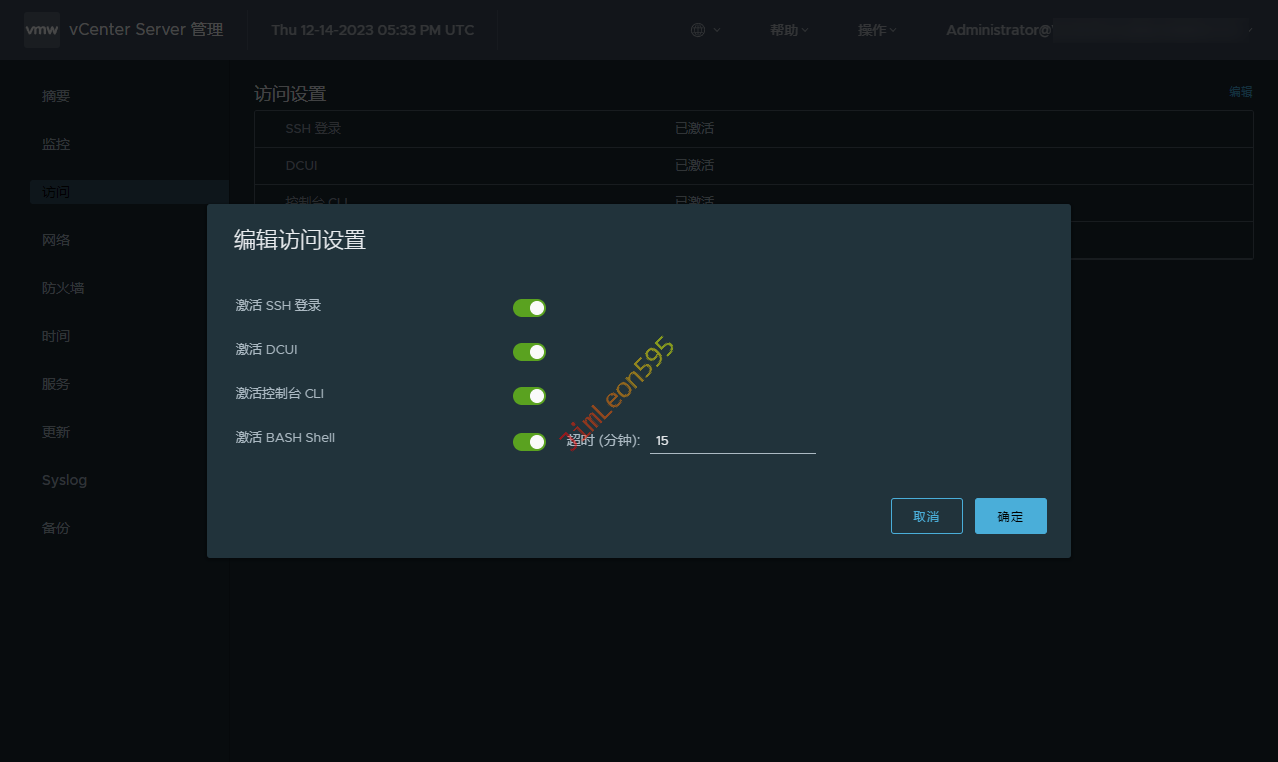1278x762 pixels.
Task: Open the 帮助 dropdown menu
Action: tap(789, 30)
